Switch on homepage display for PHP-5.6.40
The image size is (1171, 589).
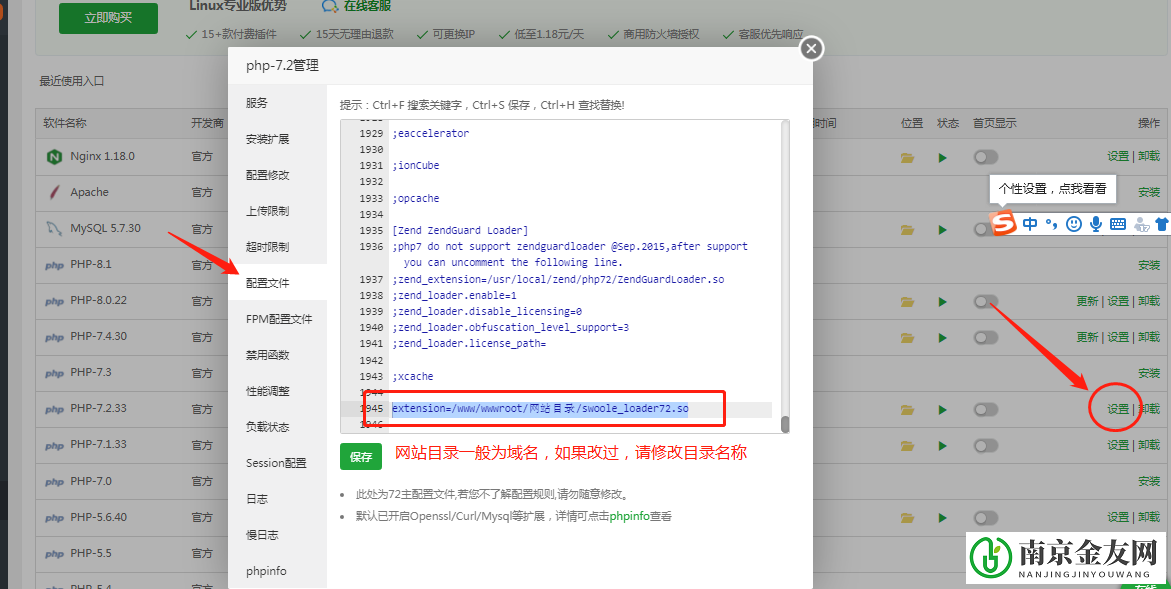point(986,517)
